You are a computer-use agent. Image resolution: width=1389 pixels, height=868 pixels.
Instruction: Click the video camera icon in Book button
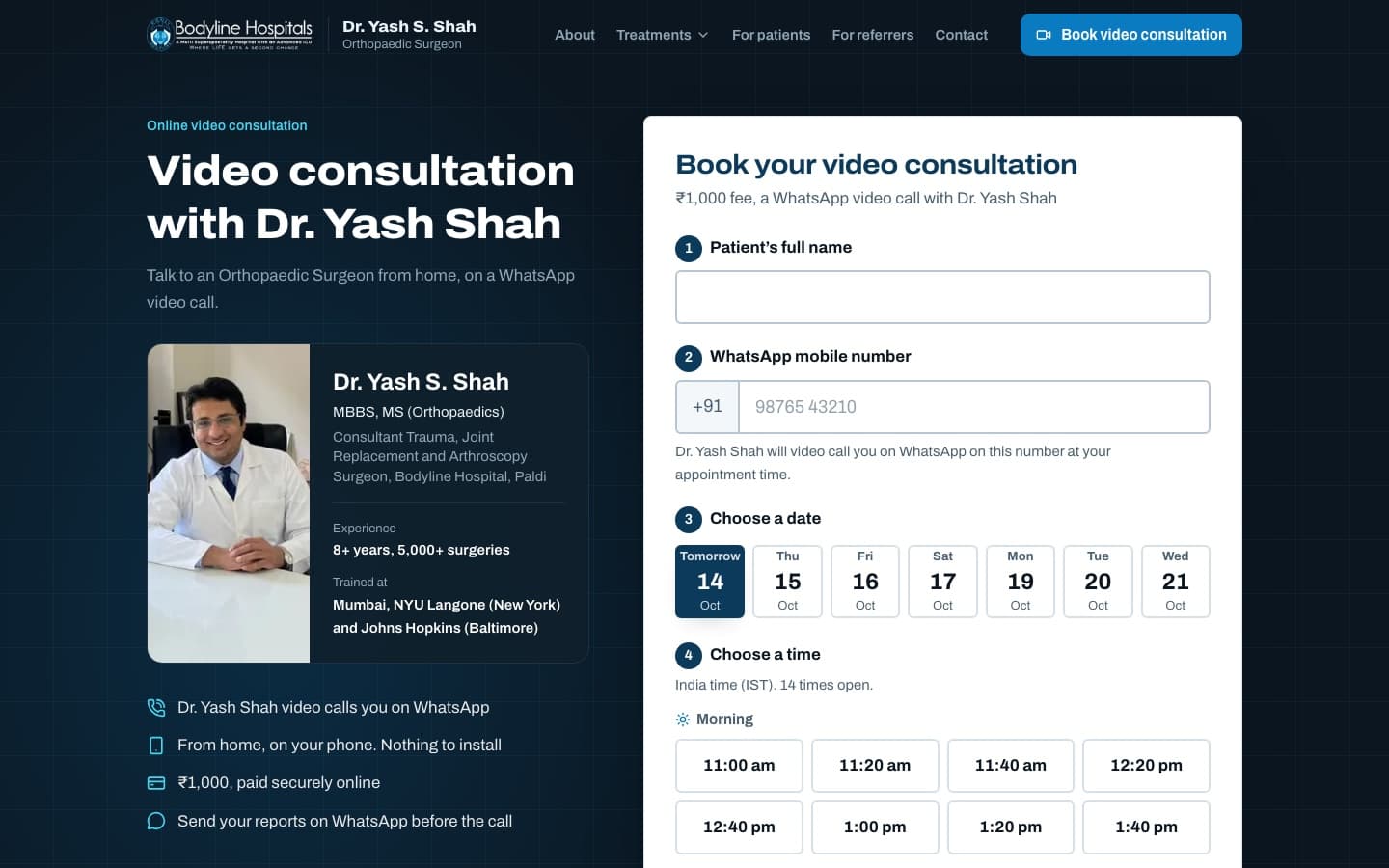[1044, 35]
